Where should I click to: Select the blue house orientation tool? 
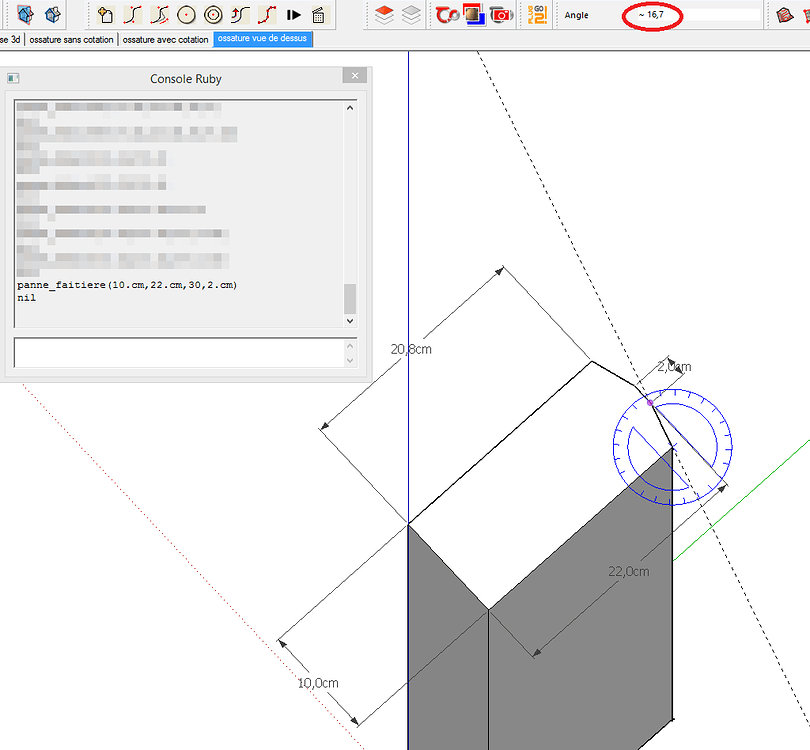[x=26, y=15]
